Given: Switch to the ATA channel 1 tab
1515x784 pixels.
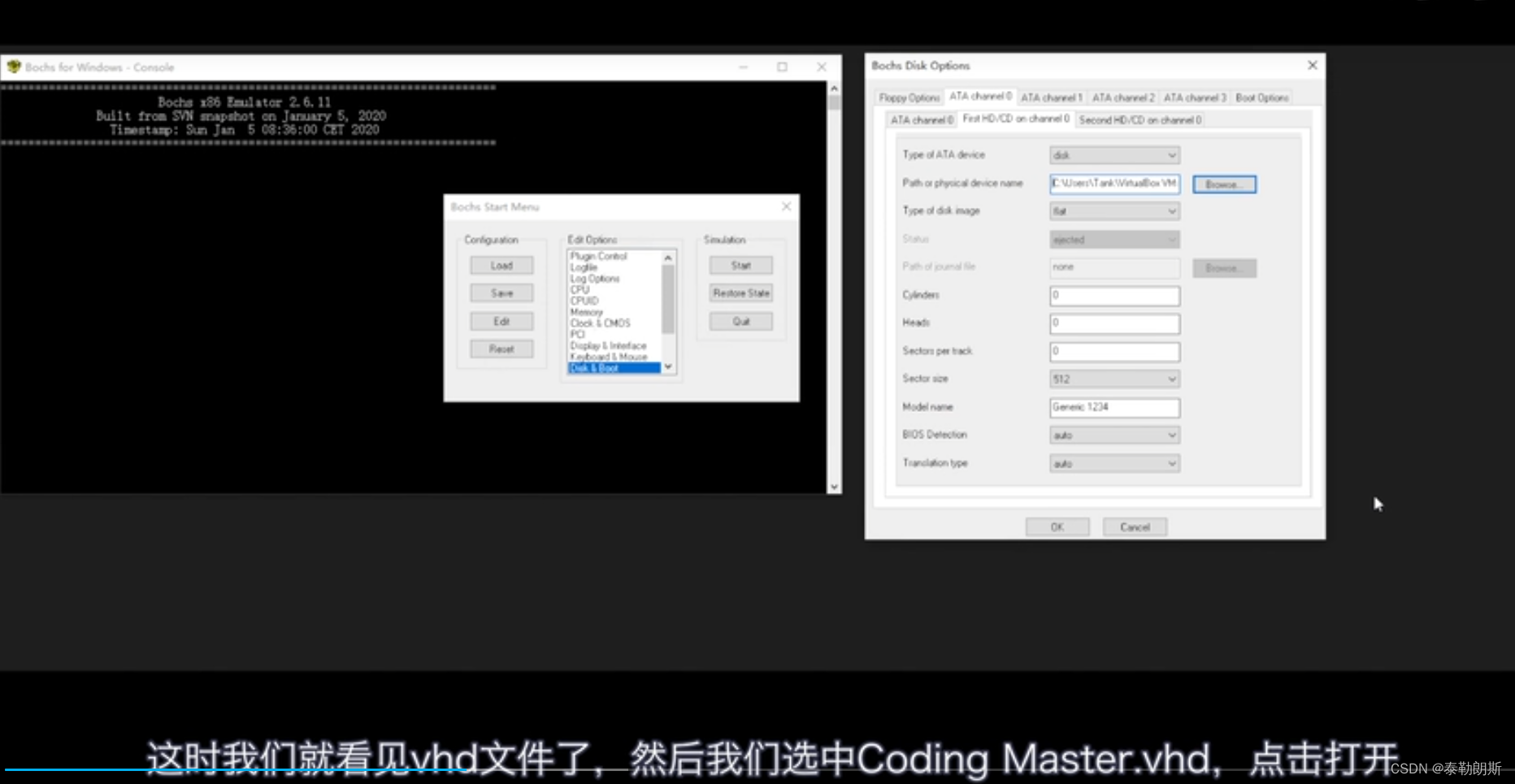Looking at the screenshot, I should (x=1052, y=97).
